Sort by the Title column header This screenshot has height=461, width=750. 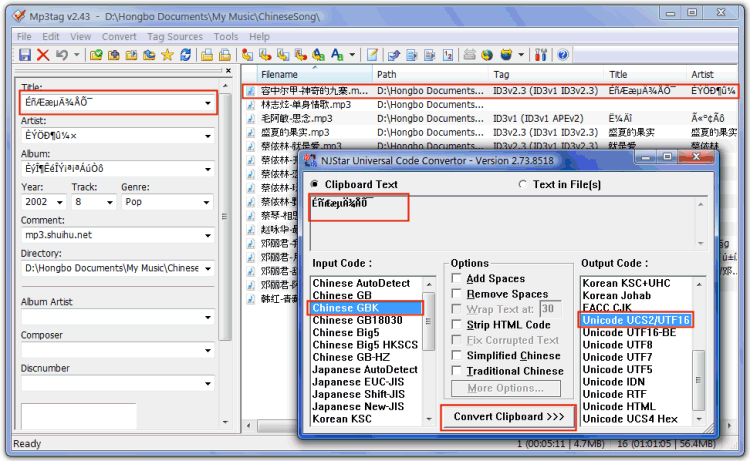pyautogui.click(x=644, y=74)
